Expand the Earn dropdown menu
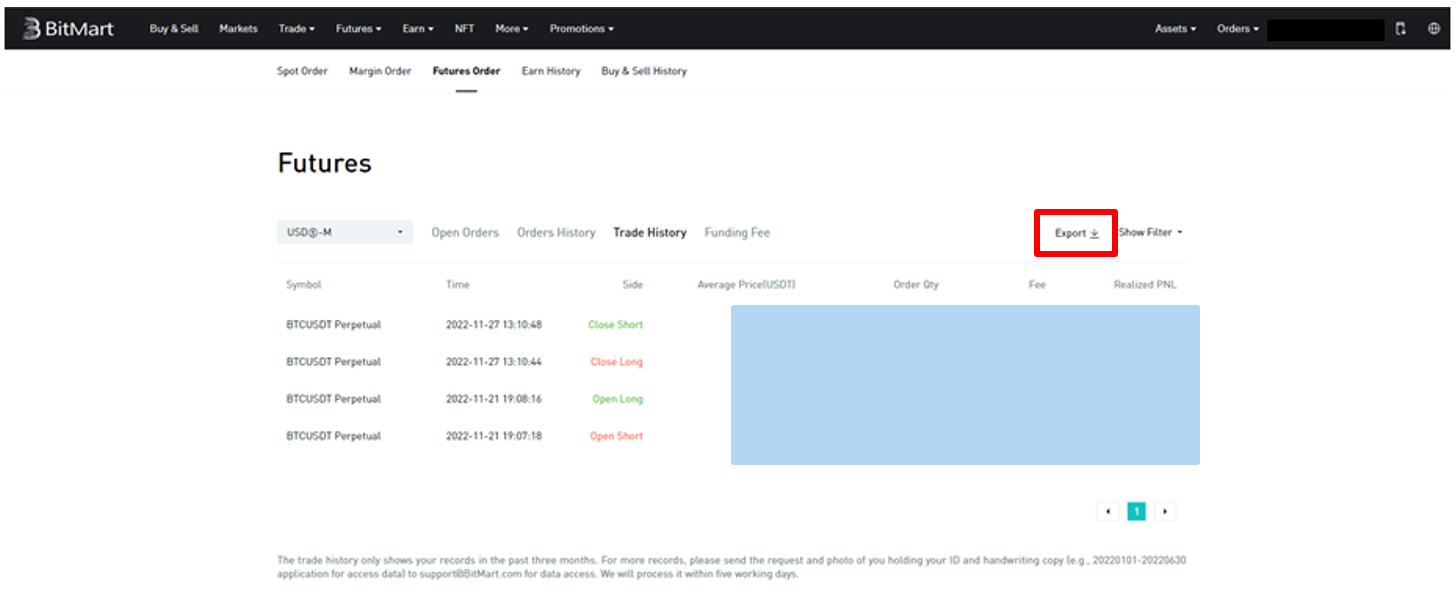 (x=418, y=29)
